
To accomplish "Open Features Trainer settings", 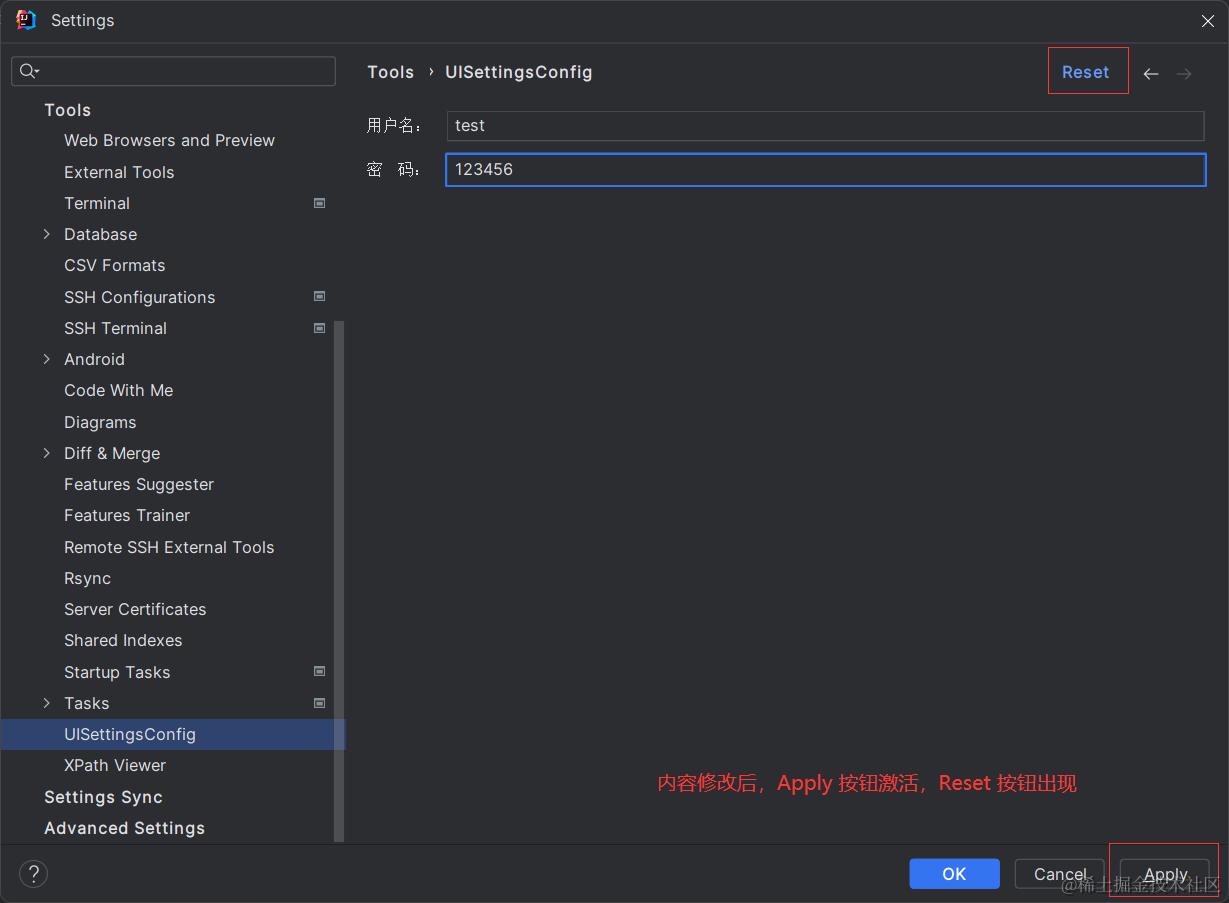I will tap(127, 515).
